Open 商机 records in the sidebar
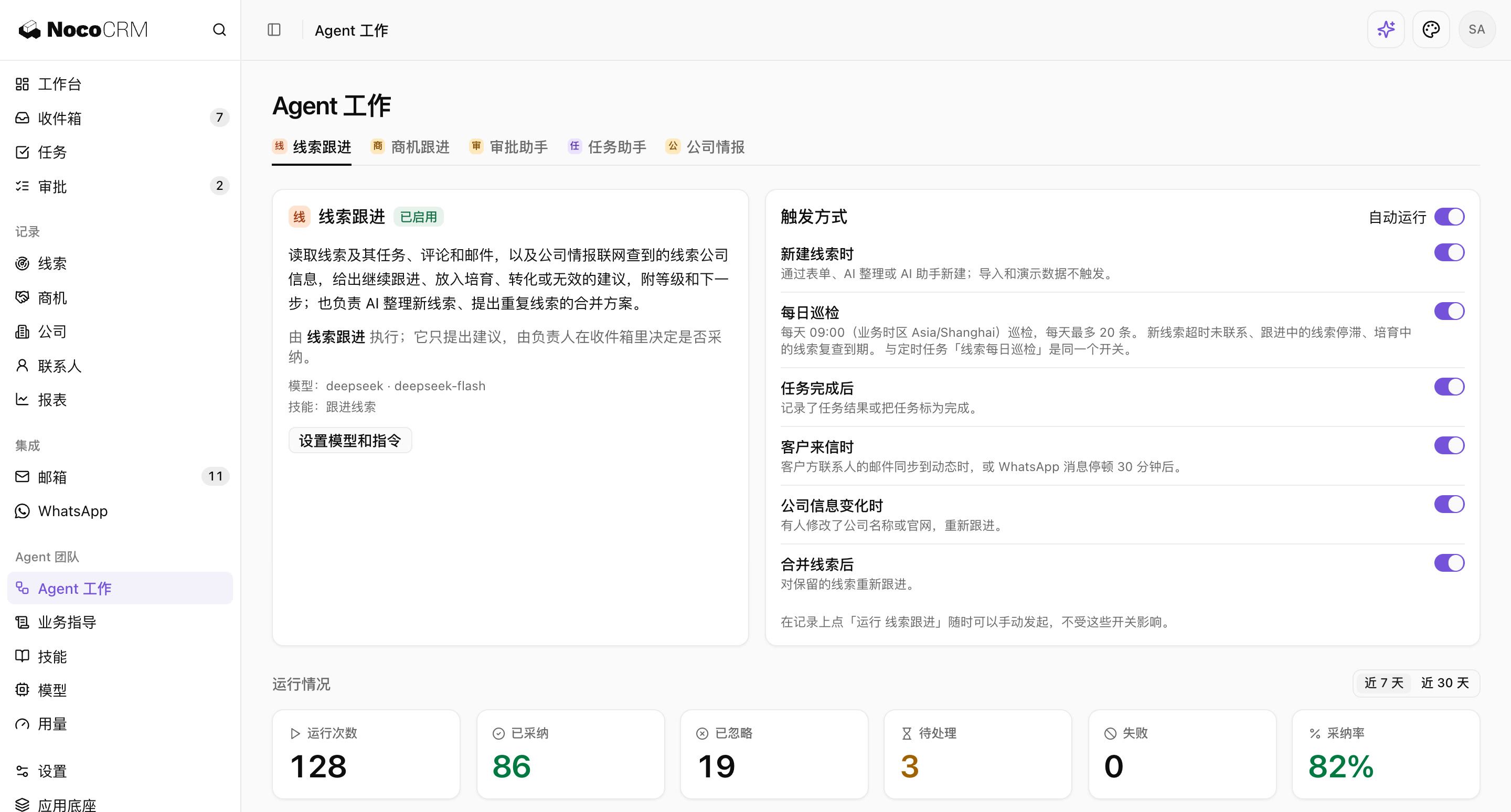This screenshot has height=812, width=1511. 120,298
